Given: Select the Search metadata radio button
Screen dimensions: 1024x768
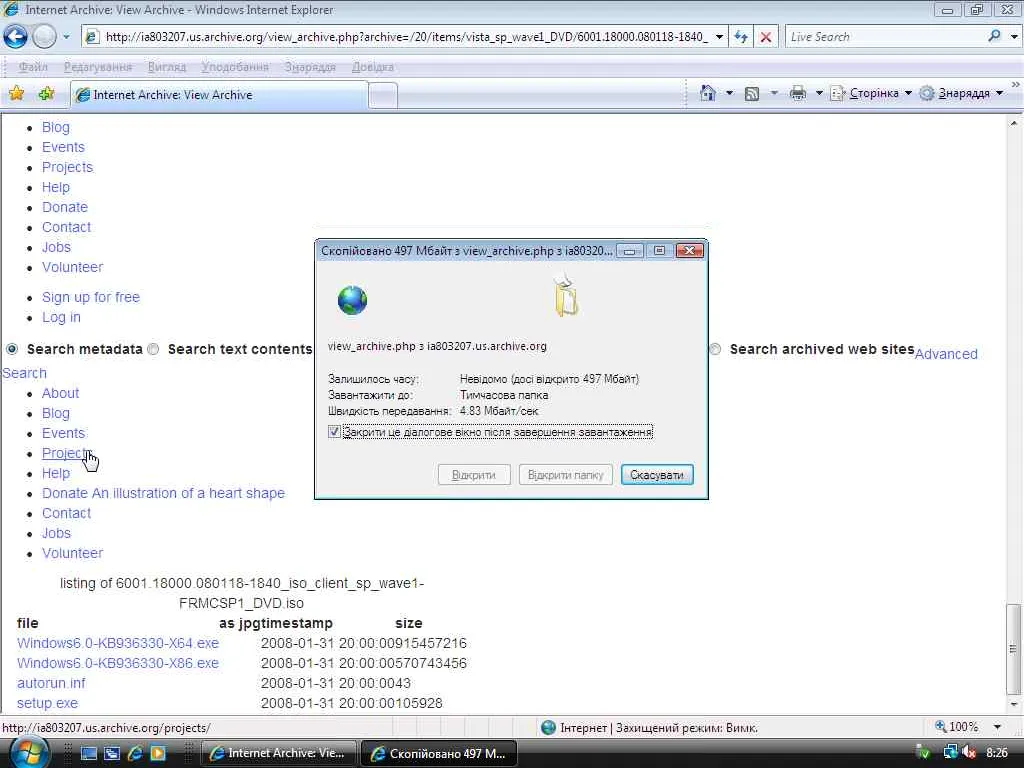Looking at the screenshot, I should coord(12,349).
